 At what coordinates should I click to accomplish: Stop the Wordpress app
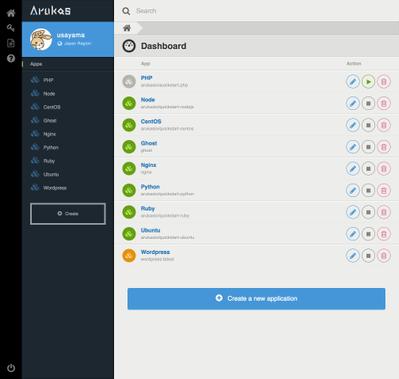point(368,256)
